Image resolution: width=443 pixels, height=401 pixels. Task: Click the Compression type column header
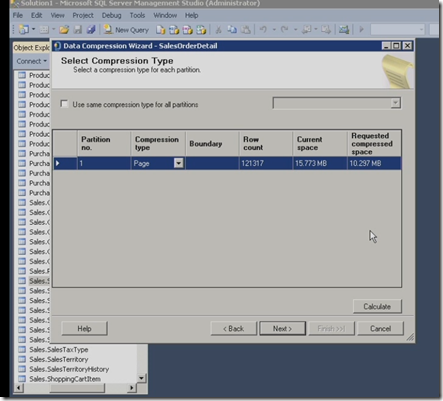click(158, 144)
